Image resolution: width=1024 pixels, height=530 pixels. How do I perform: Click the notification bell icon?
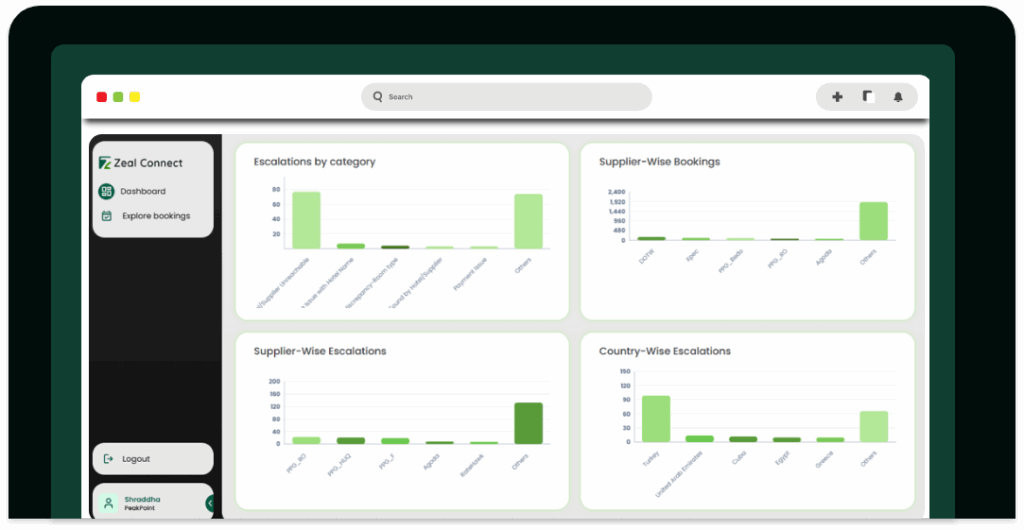pyautogui.click(x=897, y=97)
